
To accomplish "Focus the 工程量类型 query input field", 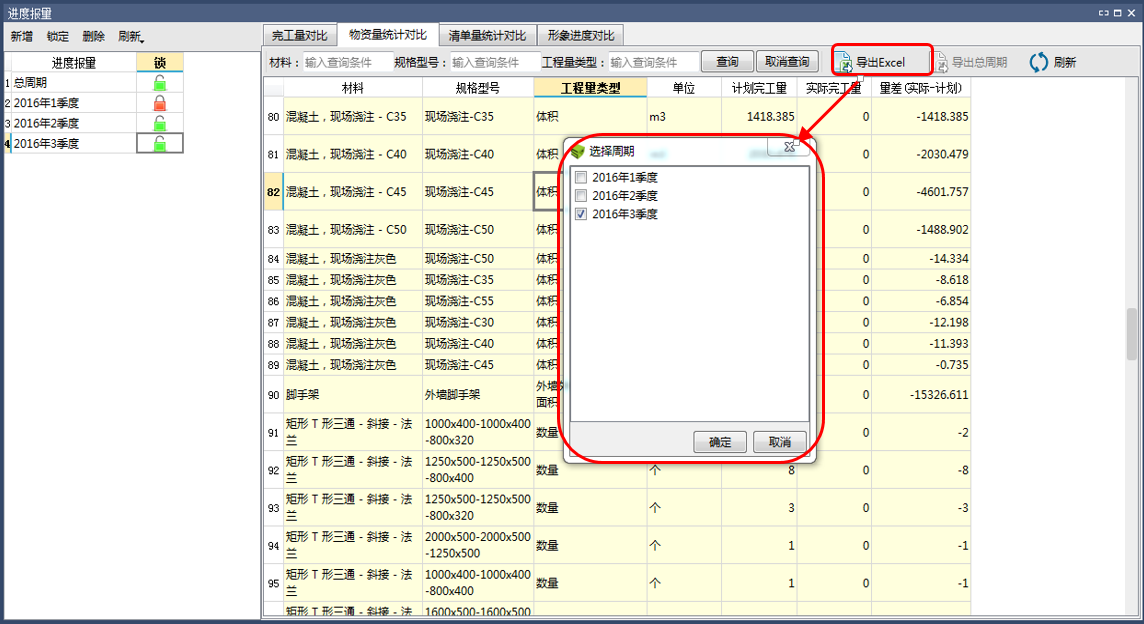I will pos(653,63).
